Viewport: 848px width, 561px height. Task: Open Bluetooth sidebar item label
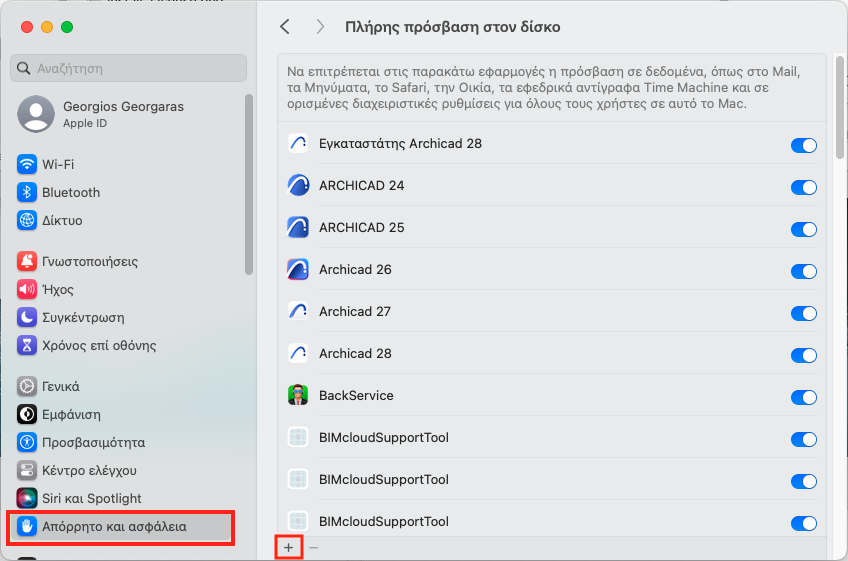coord(71,193)
